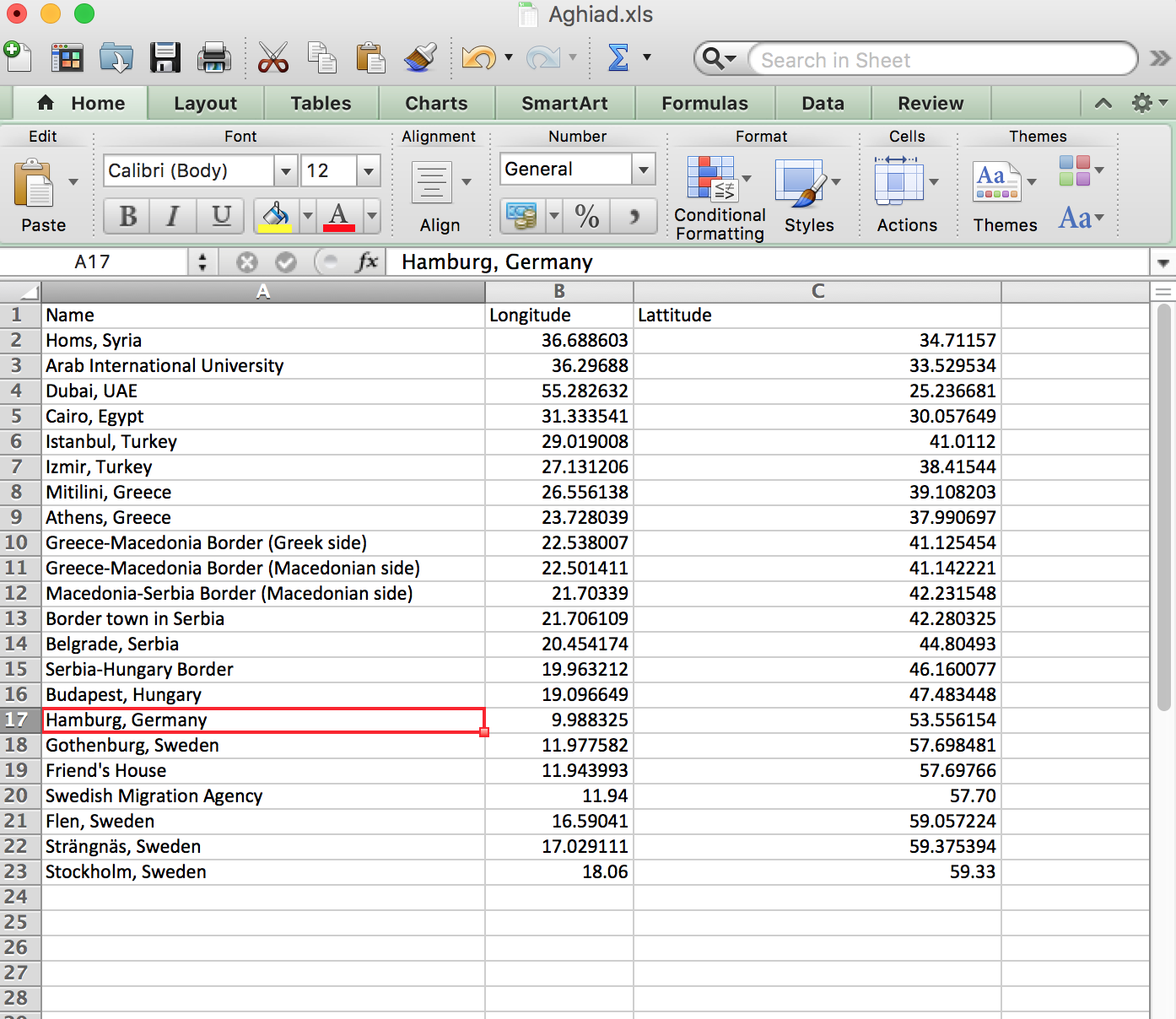Open the Formulas tab
Screen dimensions: 1176x1019
pyautogui.click(x=705, y=103)
